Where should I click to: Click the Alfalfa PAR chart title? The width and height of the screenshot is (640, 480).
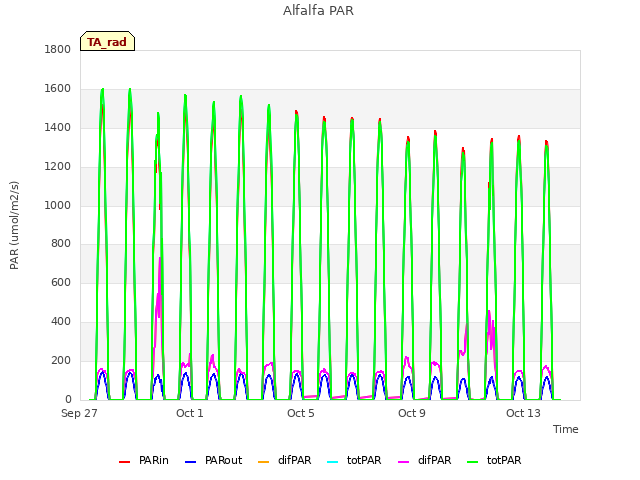318,11
